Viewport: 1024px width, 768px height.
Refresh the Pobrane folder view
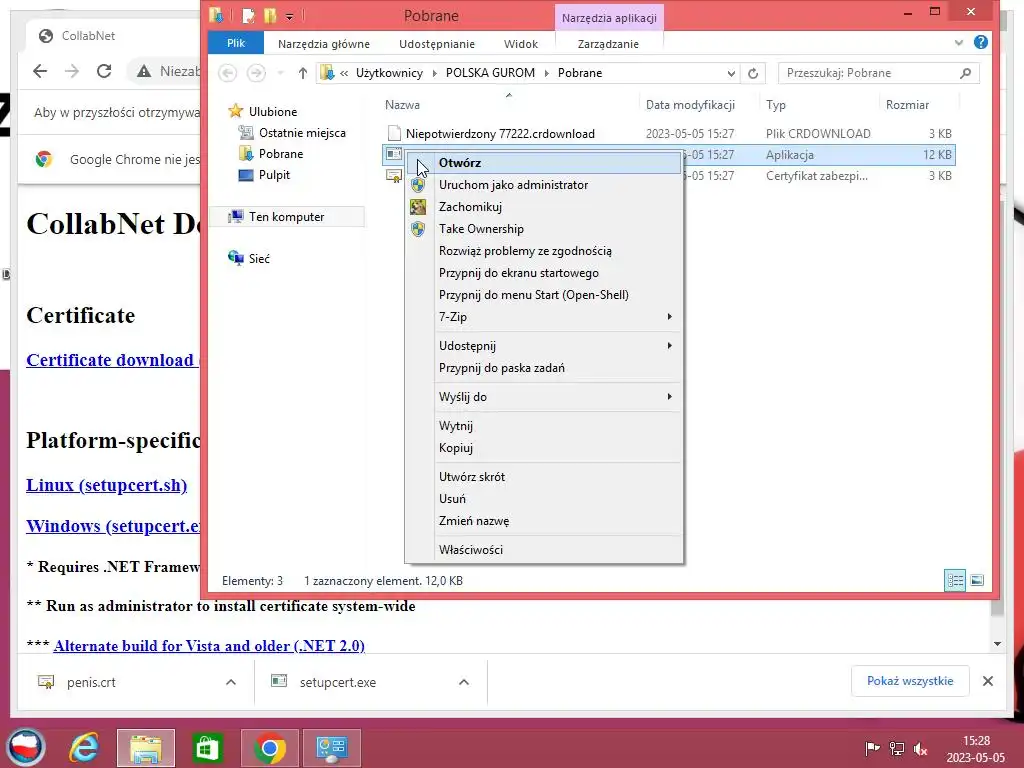click(x=753, y=73)
